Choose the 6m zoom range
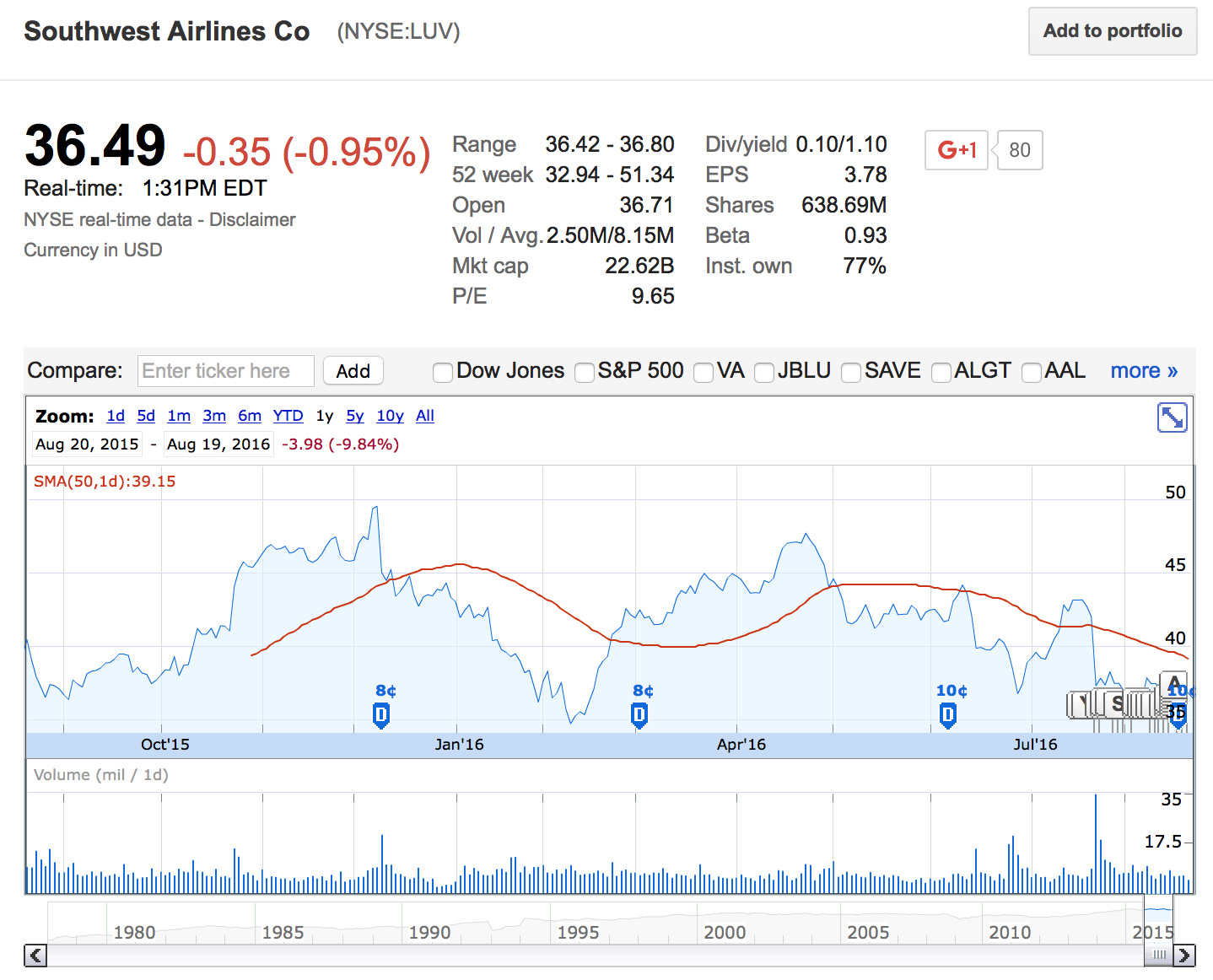Image resolution: width=1213 pixels, height=980 pixels. pos(250,416)
